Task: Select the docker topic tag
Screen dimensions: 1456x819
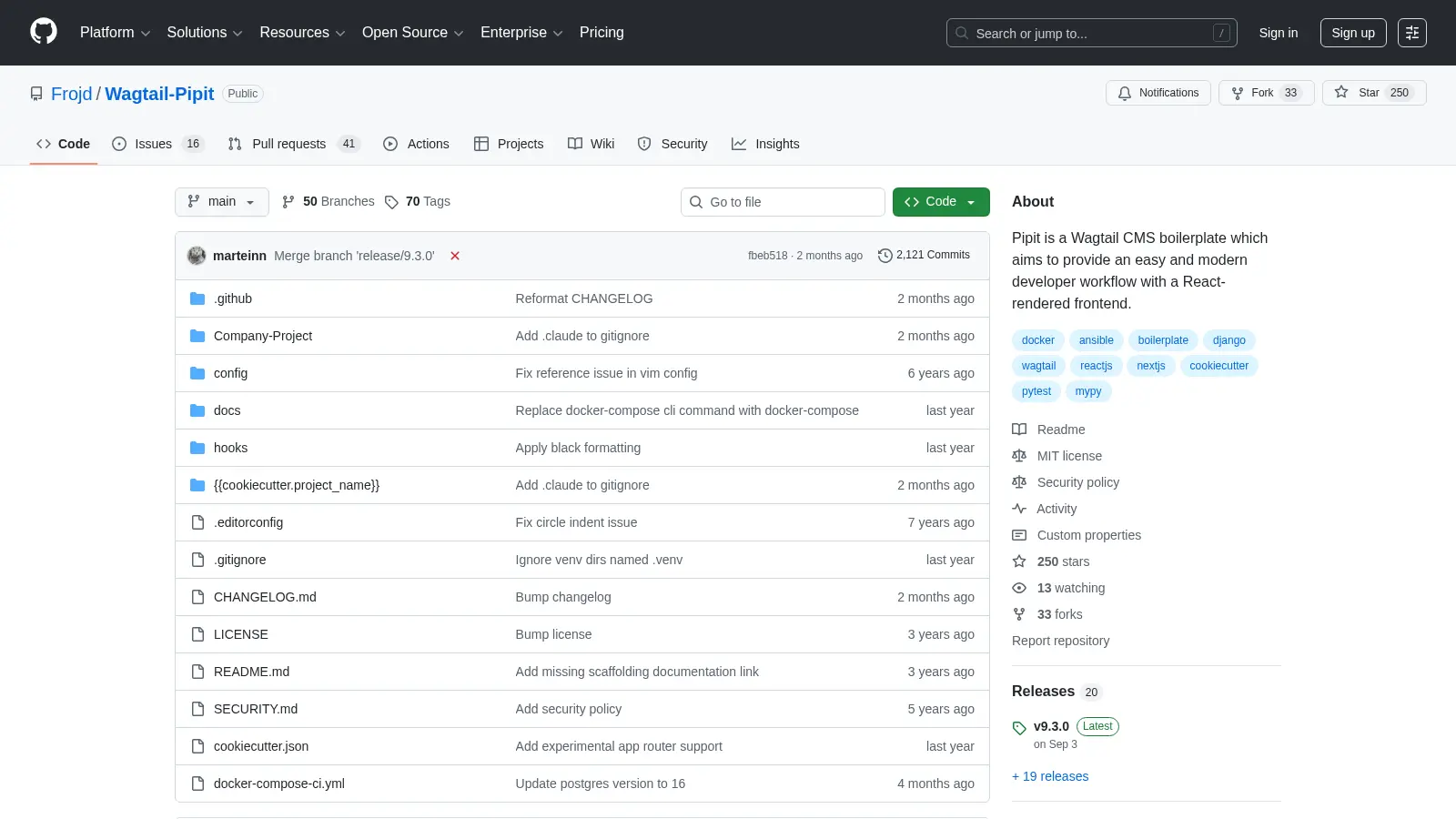Action: (x=1037, y=340)
